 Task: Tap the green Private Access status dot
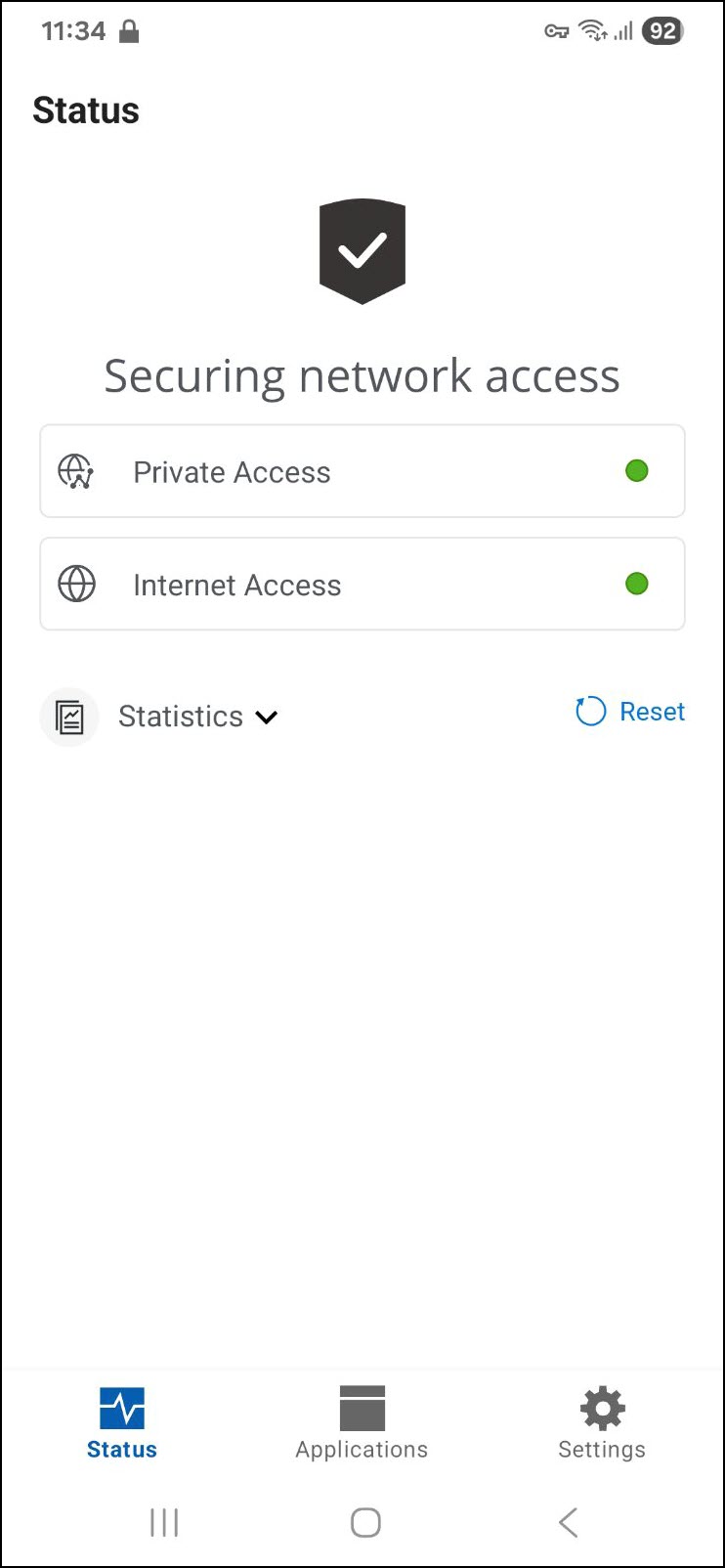[637, 471]
